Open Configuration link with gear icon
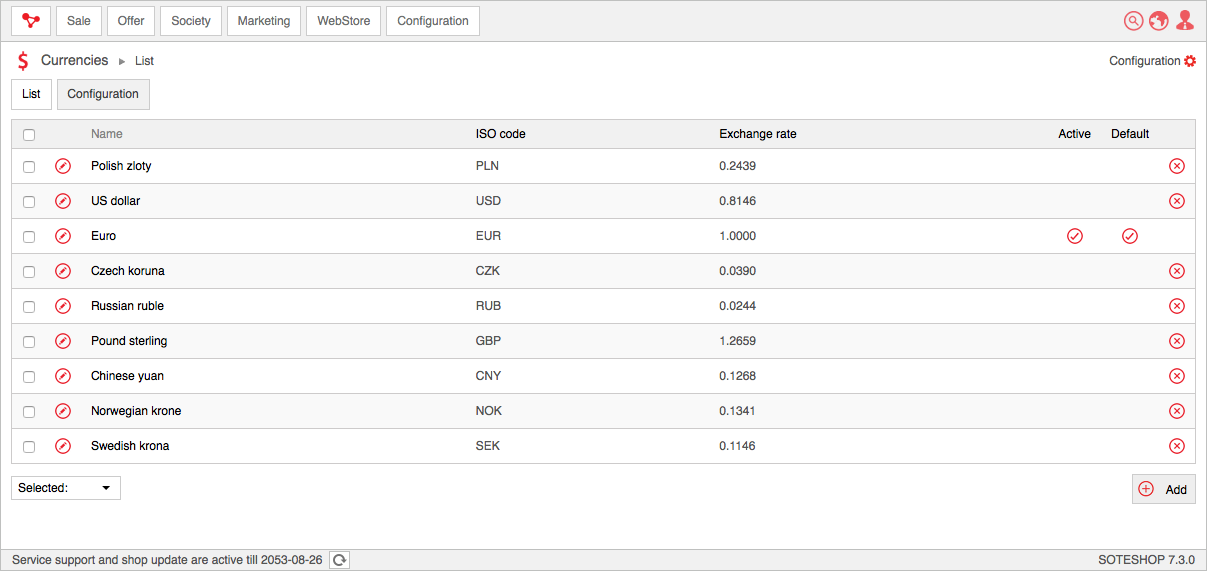The width and height of the screenshot is (1207, 571). [x=1152, y=61]
